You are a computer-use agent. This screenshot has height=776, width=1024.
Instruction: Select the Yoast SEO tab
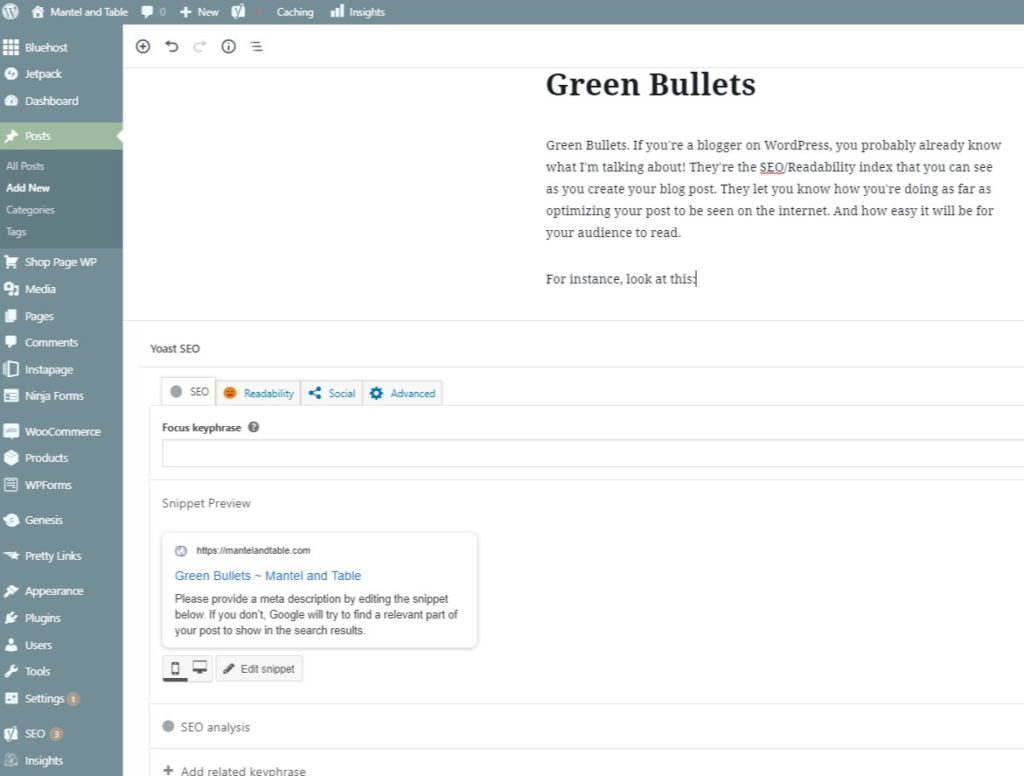point(189,392)
